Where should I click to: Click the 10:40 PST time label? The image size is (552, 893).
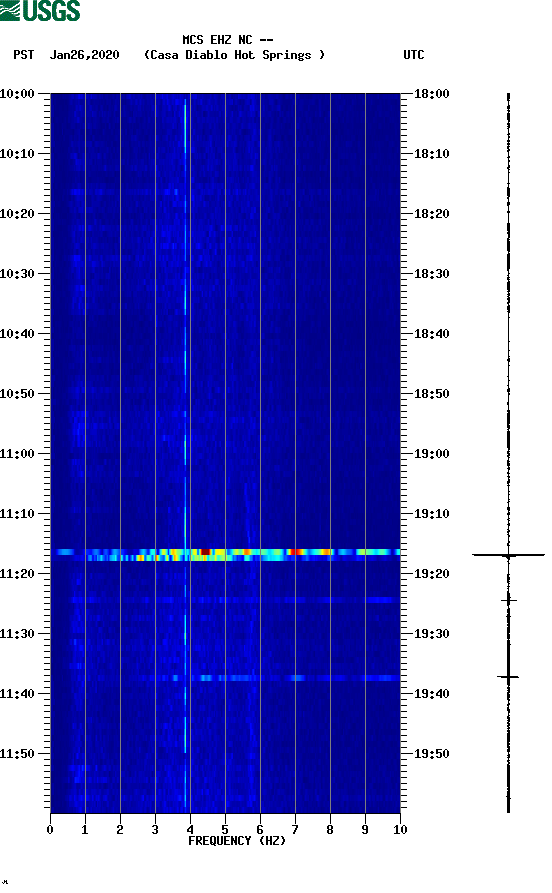[17, 334]
